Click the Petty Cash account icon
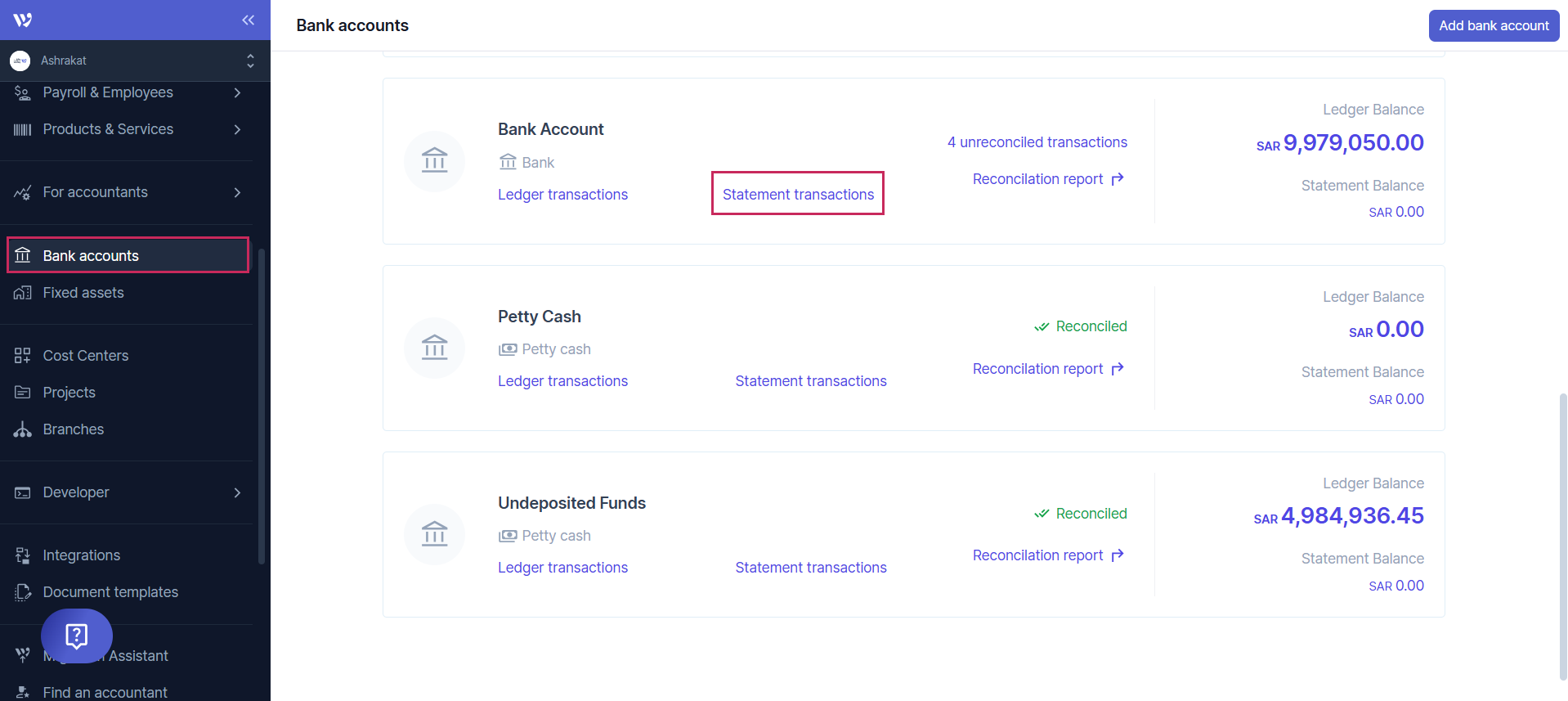This screenshot has width=1568, height=701. pyautogui.click(x=434, y=348)
